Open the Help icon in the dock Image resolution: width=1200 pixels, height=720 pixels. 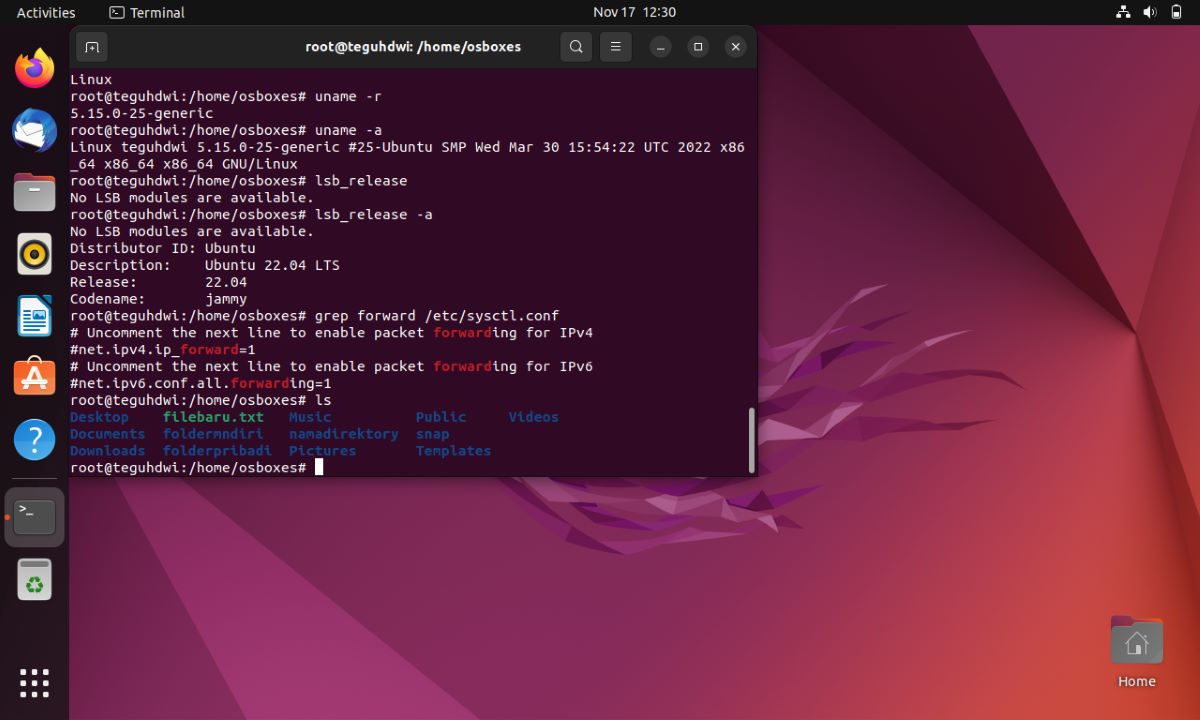pos(34,440)
